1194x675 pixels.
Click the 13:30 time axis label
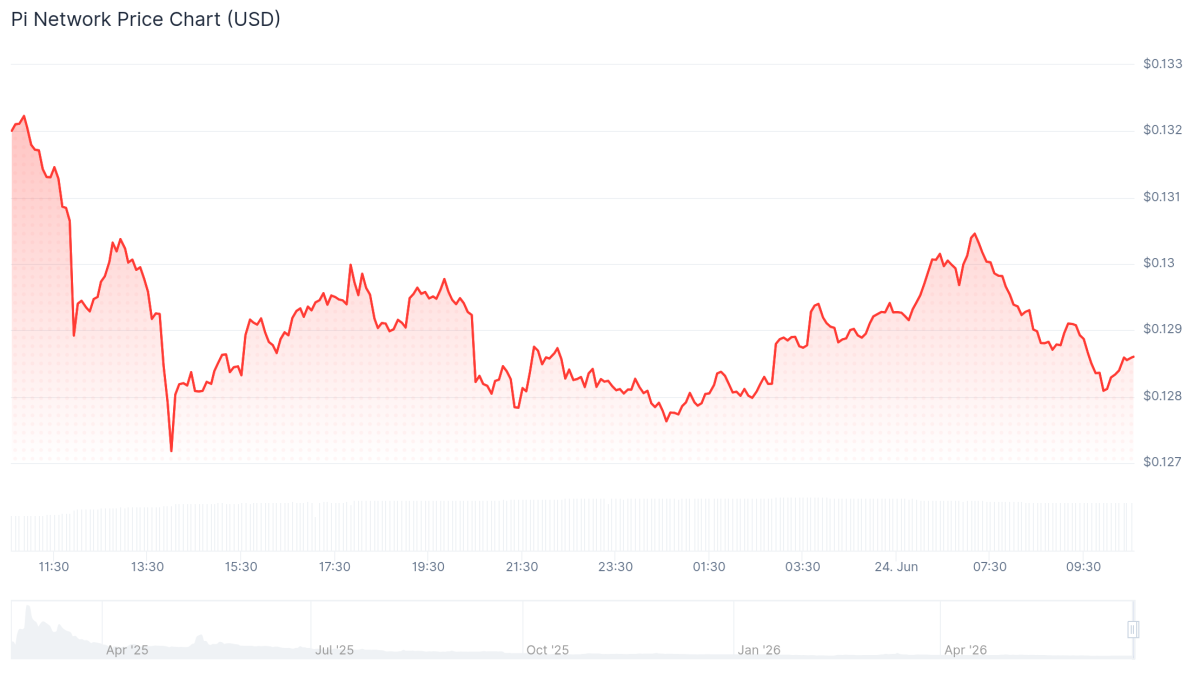coord(147,567)
